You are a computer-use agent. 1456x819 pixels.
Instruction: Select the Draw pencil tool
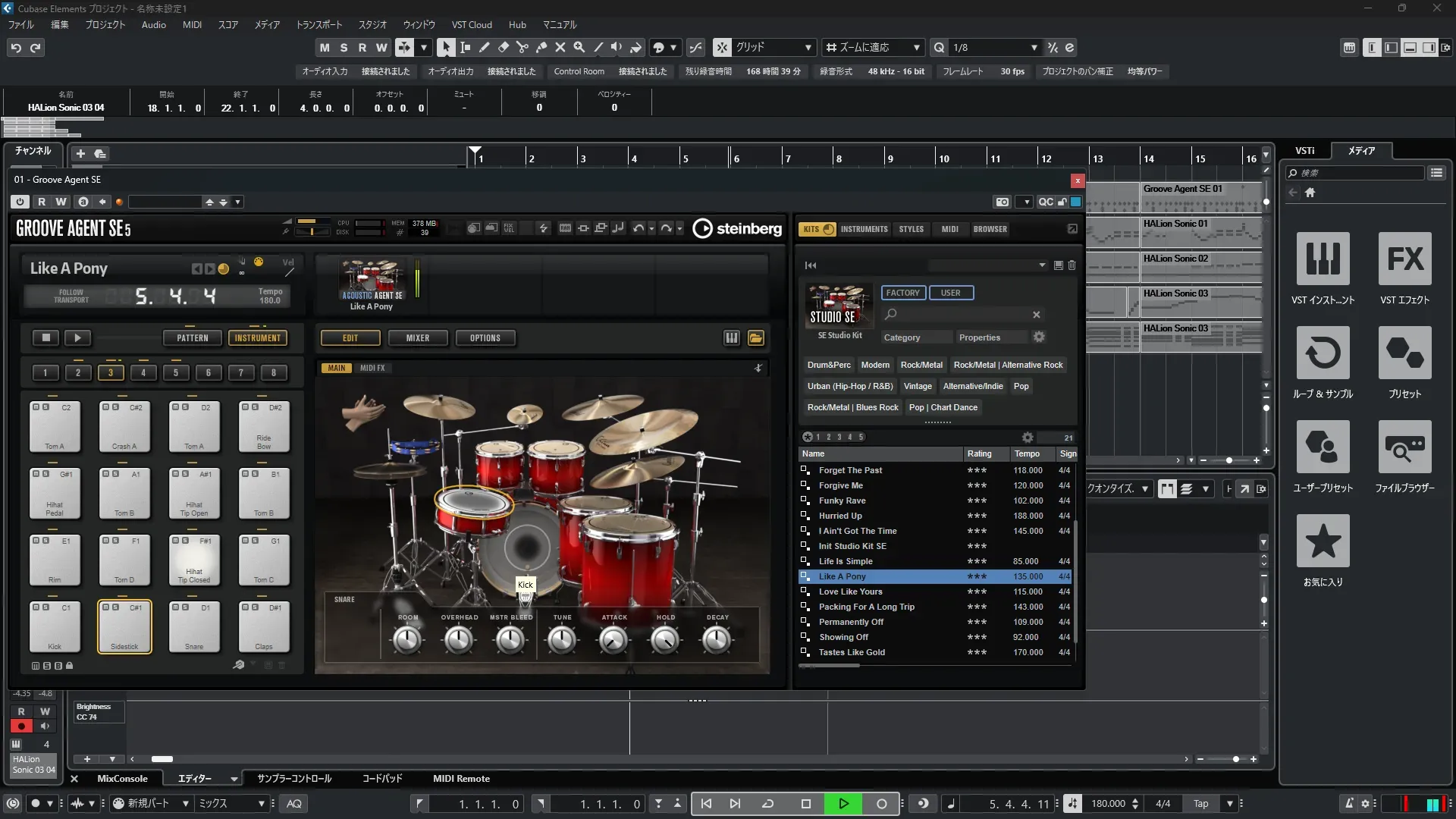pos(484,47)
